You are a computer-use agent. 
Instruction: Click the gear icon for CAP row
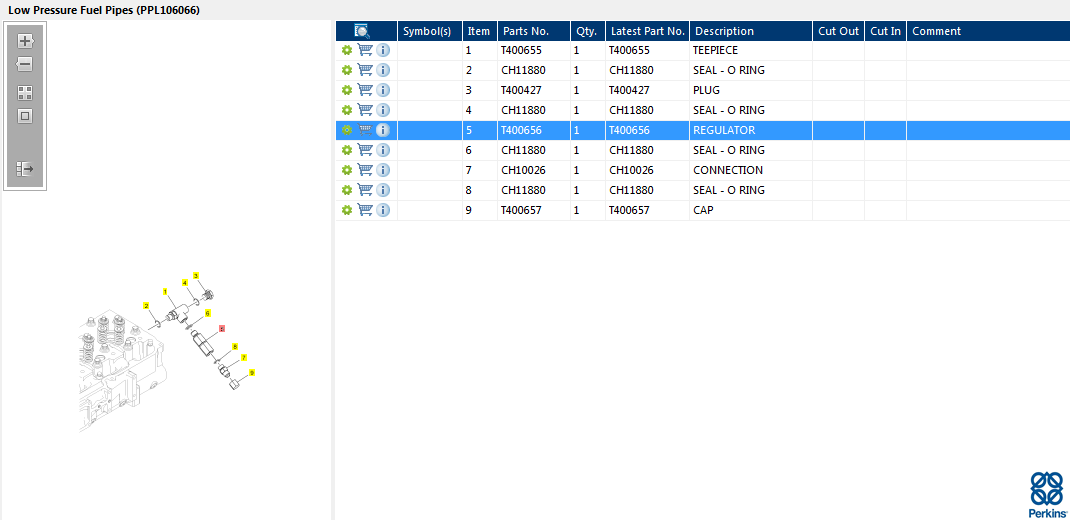coord(347,210)
